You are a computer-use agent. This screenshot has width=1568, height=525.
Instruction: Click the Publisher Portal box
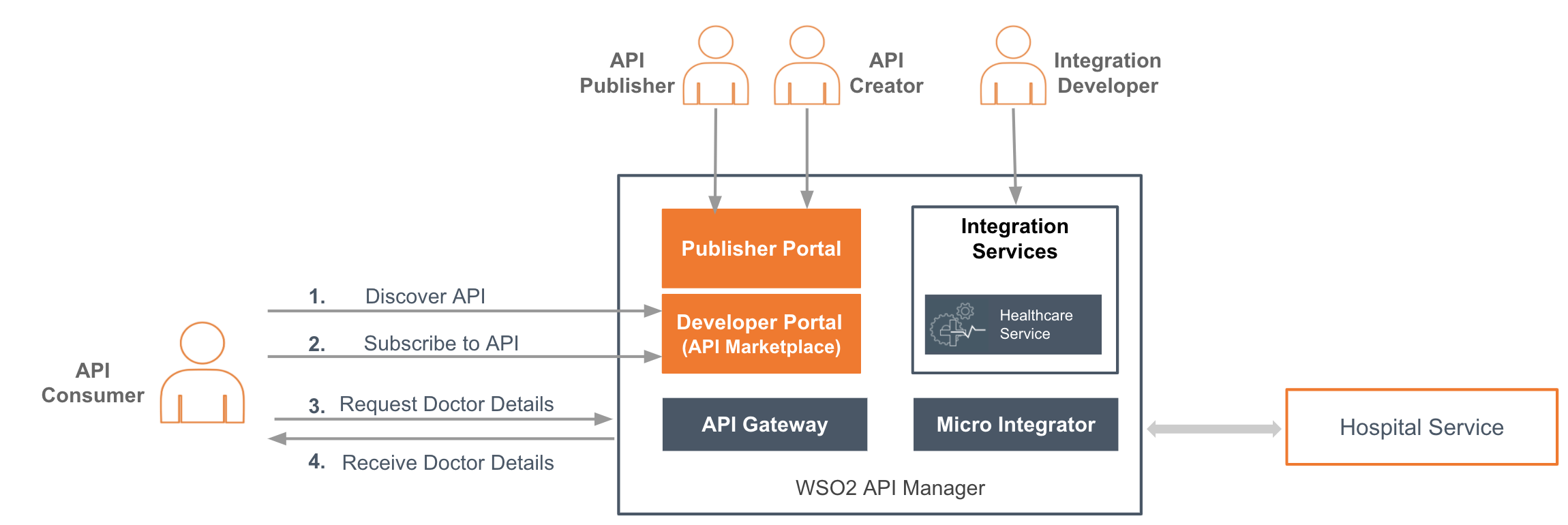(761, 249)
